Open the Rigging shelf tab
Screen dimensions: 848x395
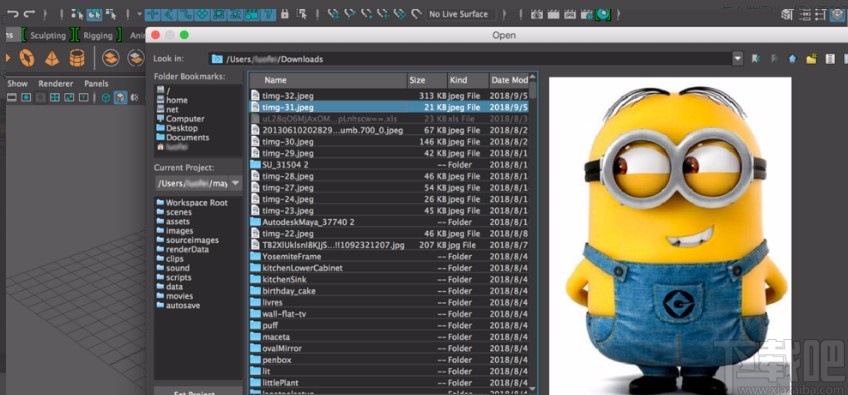pos(97,35)
